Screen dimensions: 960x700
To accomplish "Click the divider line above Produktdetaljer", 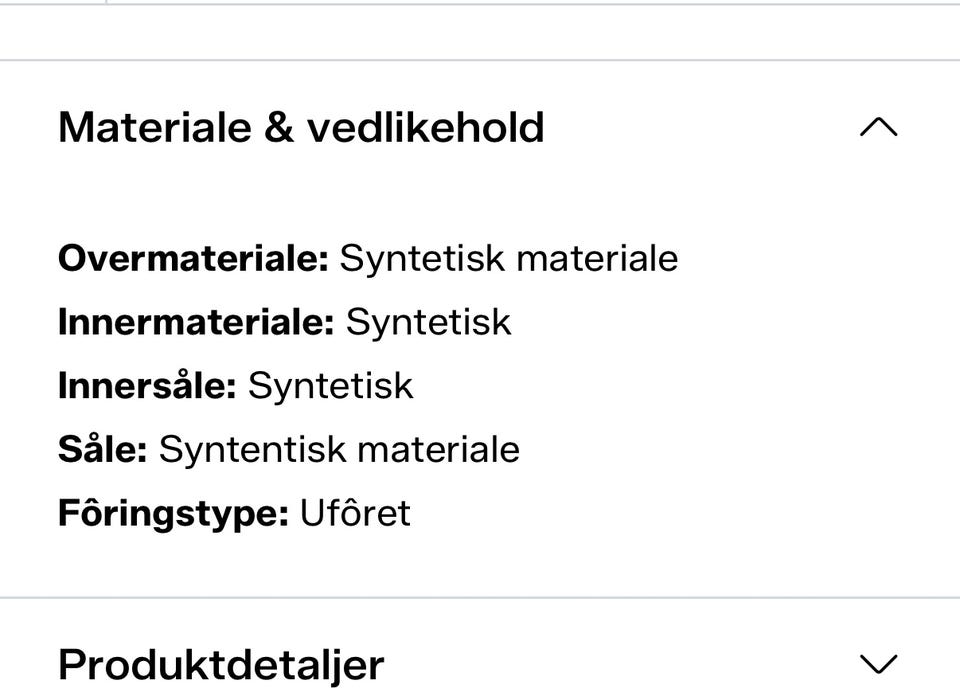I will click(480, 597).
